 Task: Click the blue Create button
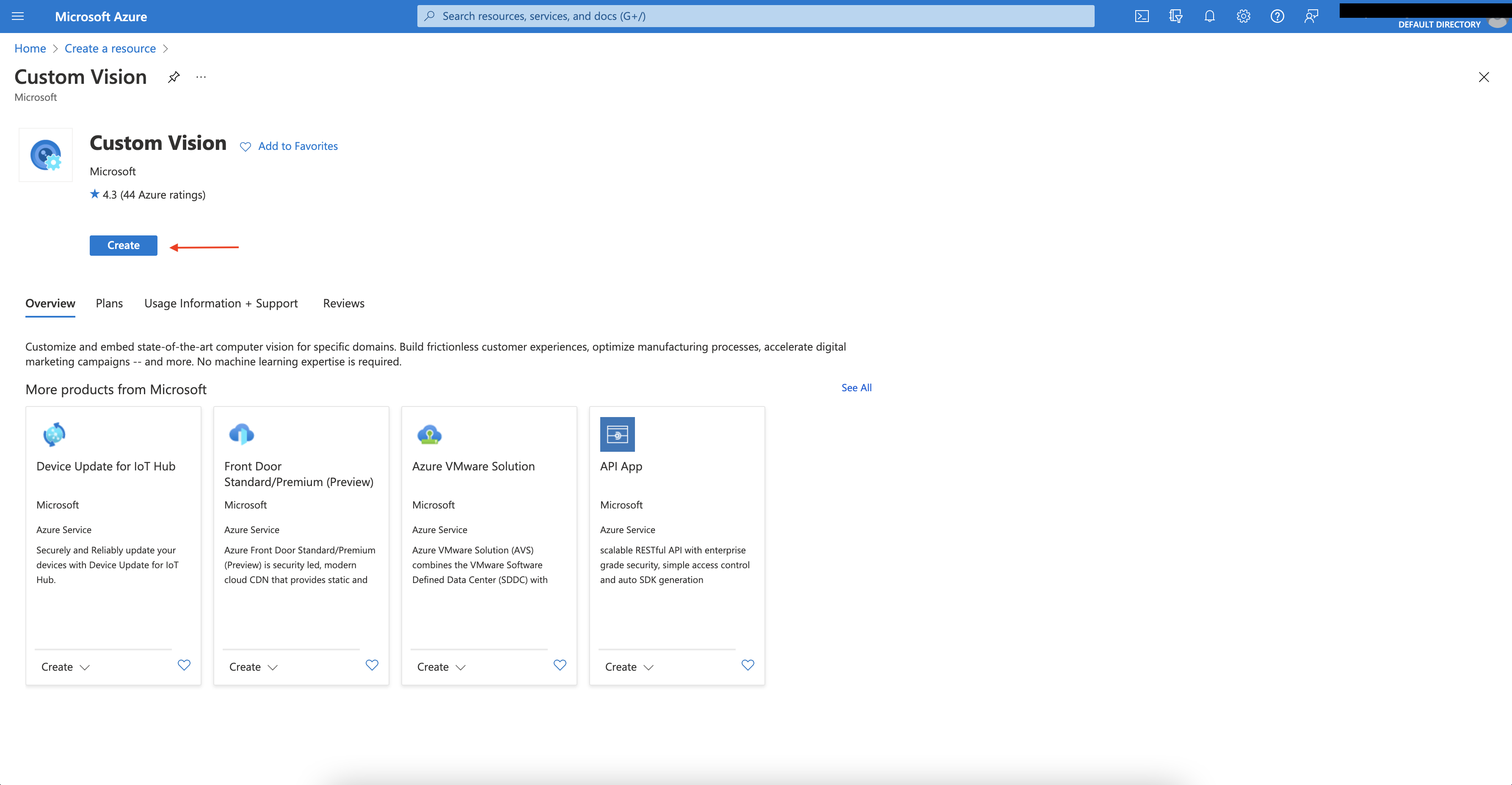[x=123, y=246]
